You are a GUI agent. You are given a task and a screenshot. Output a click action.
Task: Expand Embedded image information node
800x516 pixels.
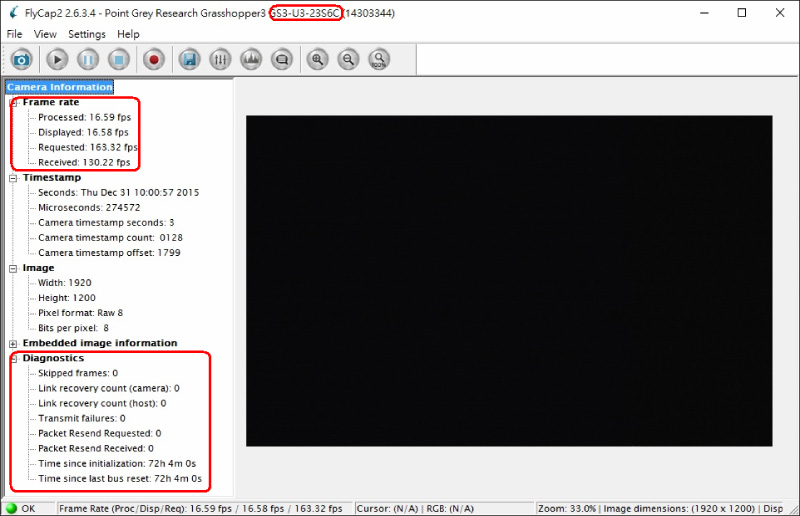pos(13,343)
